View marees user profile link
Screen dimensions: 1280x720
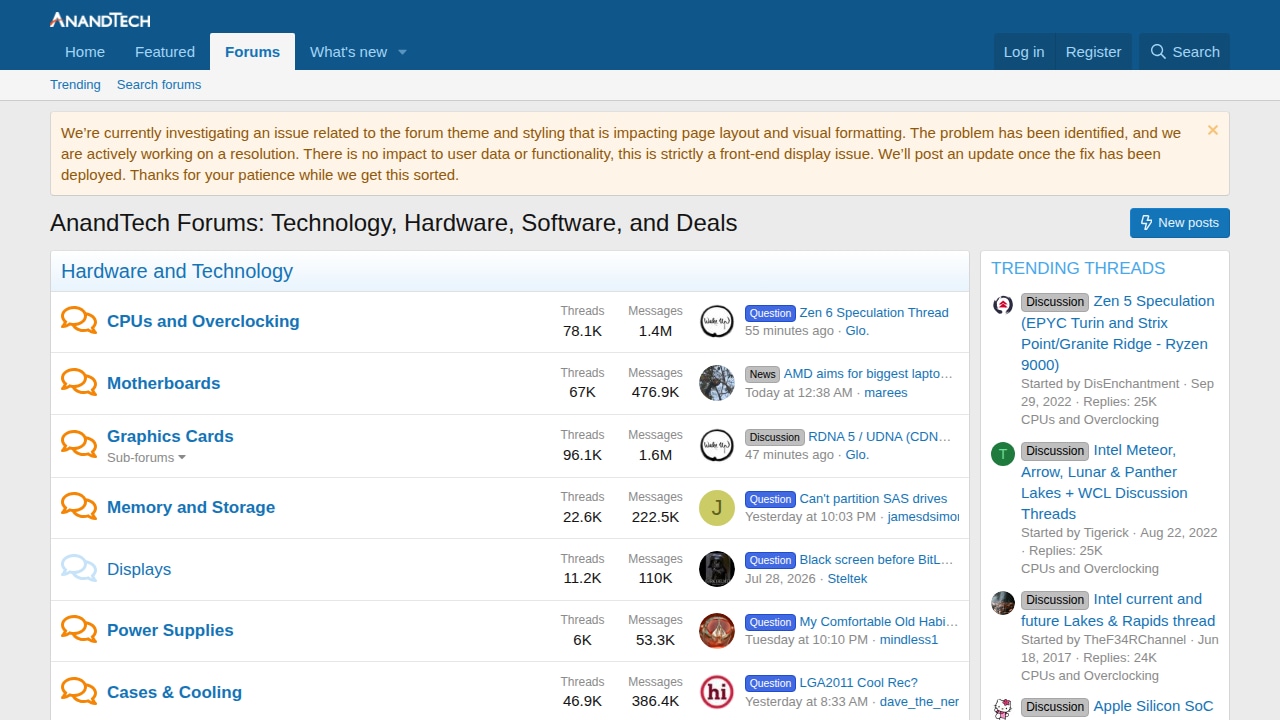click(x=886, y=393)
